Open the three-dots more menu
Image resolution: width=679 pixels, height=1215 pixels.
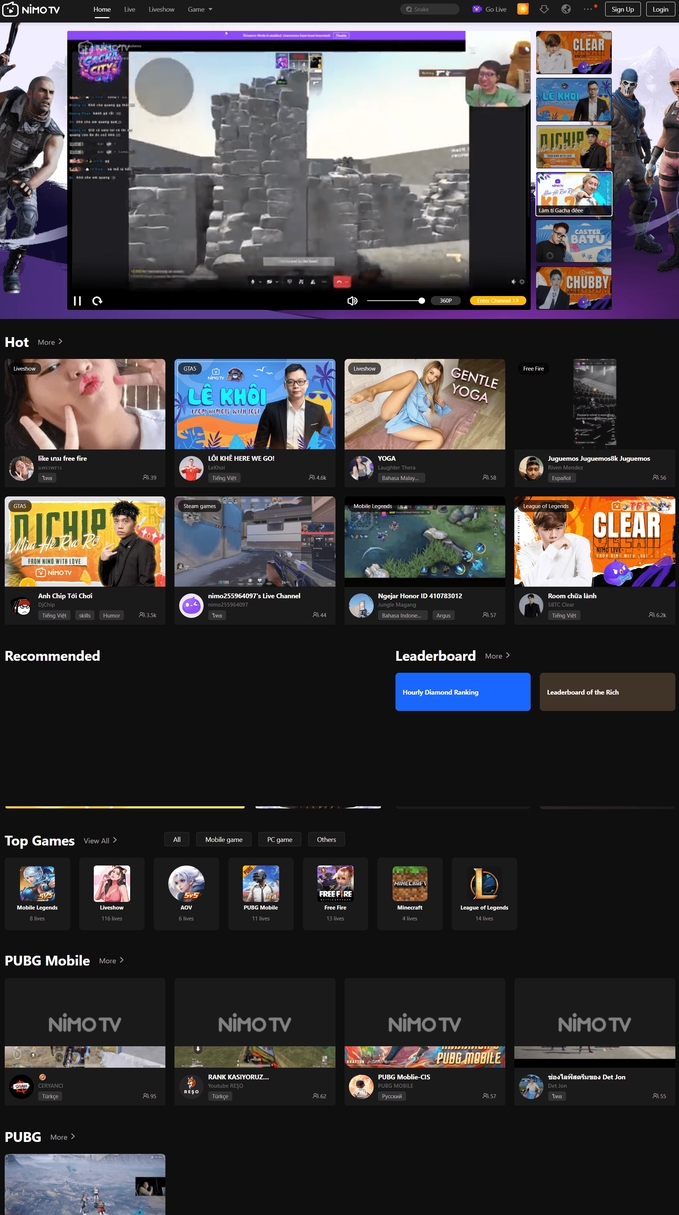[x=589, y=9]
